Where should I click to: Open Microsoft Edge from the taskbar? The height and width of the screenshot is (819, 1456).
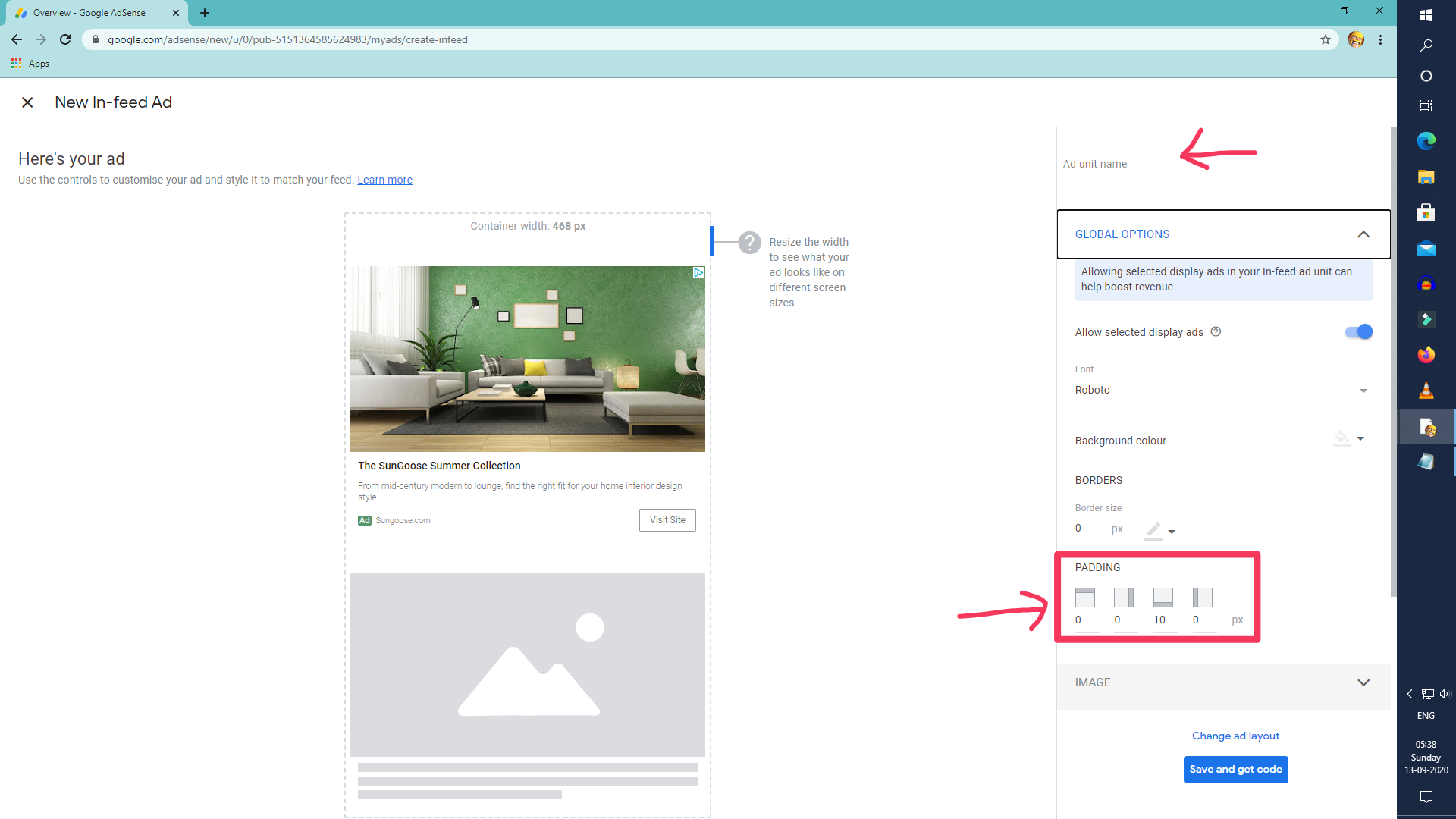coord(1426,141)
